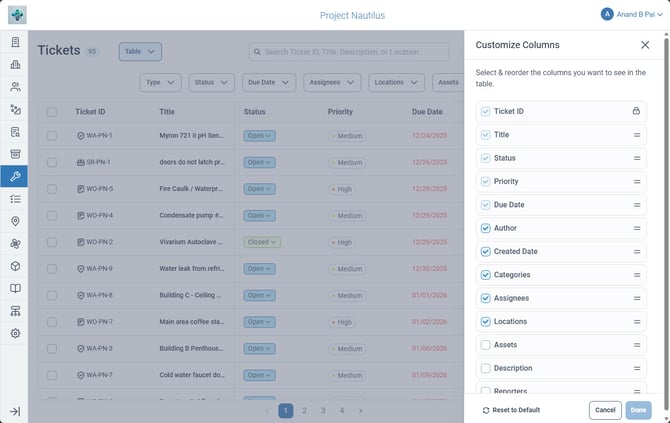Click Reset to Default
Image resolution: width=670 pixels, height=423 pixels.
[511, 410]
